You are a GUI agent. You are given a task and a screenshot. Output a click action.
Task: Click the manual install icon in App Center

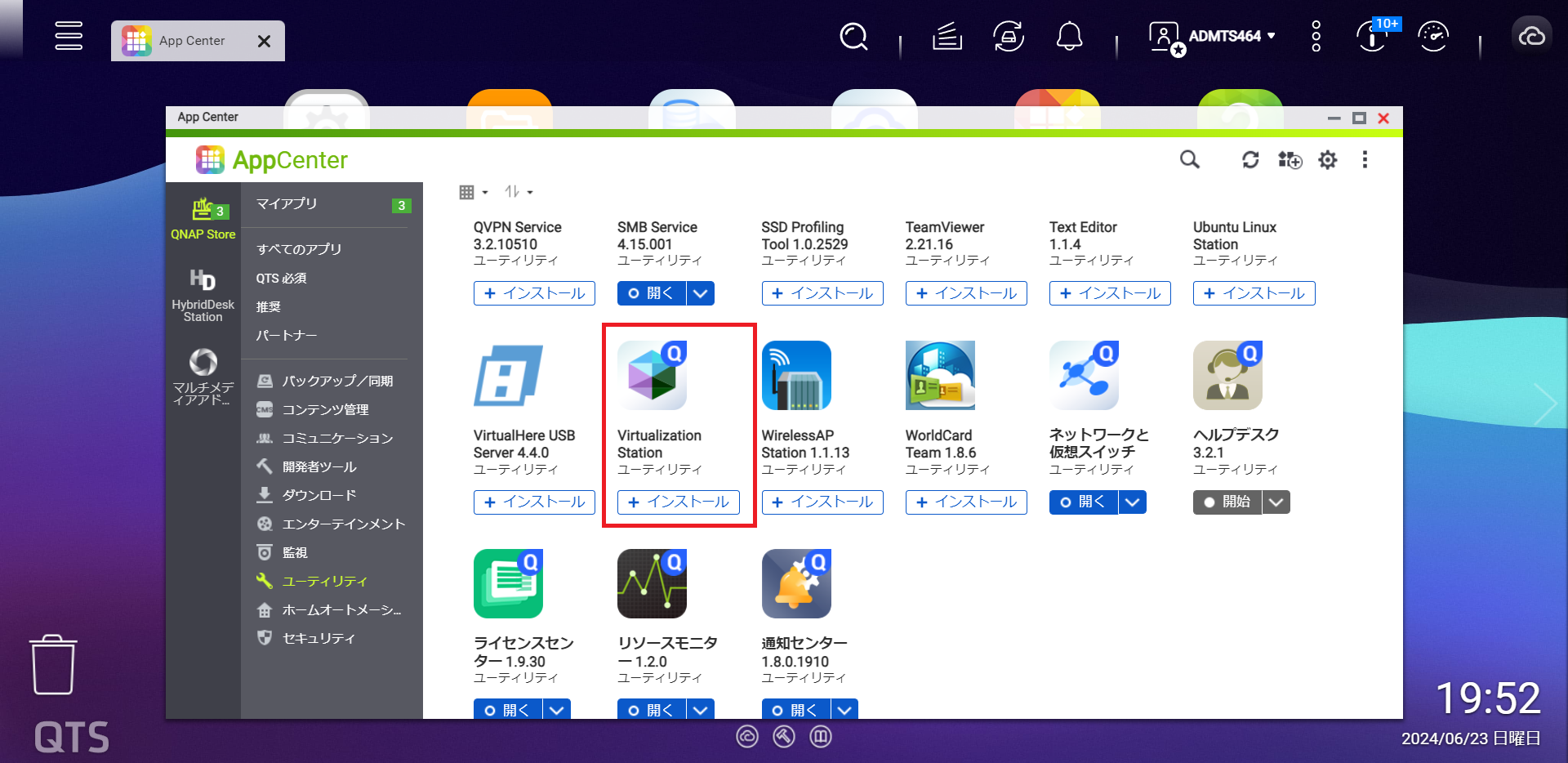point(1290,159)
